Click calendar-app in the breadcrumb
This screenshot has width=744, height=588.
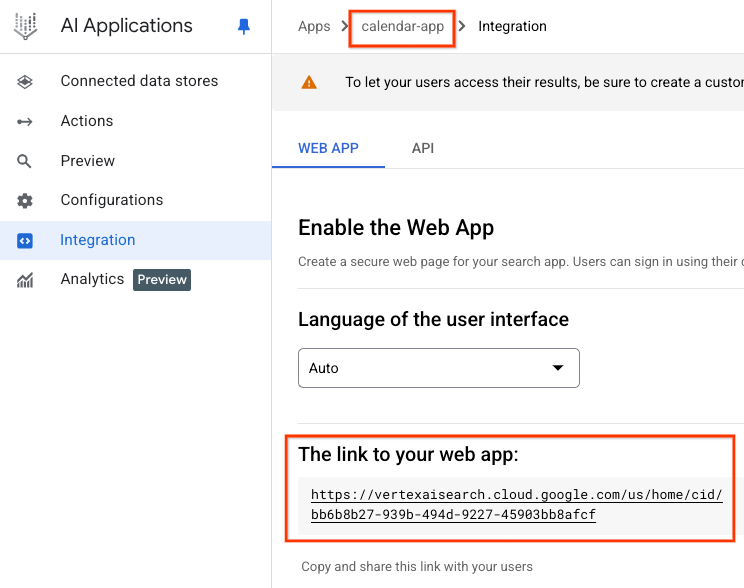click(402, 26)
